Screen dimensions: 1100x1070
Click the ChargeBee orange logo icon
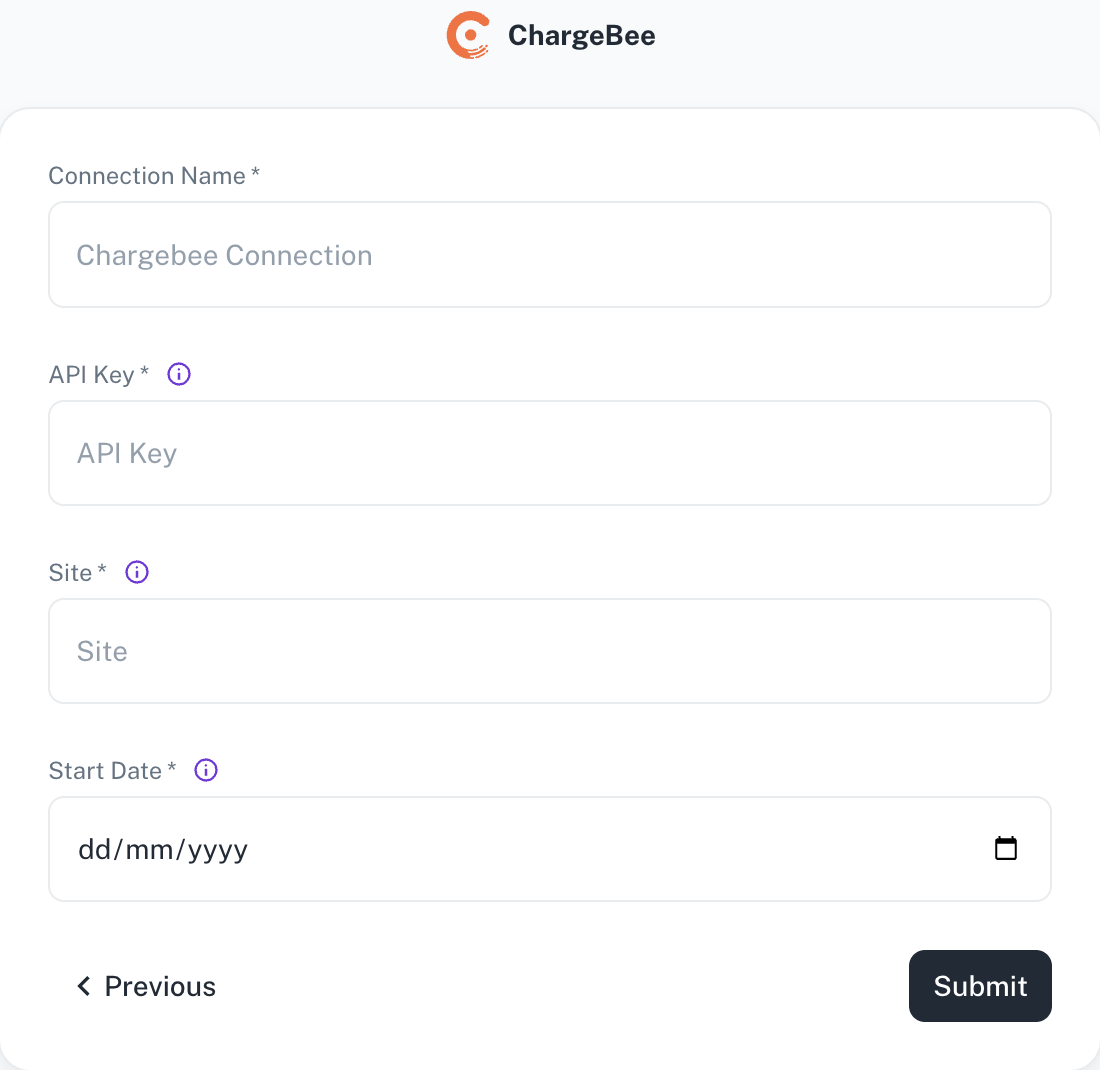click(x=468, y=35)
